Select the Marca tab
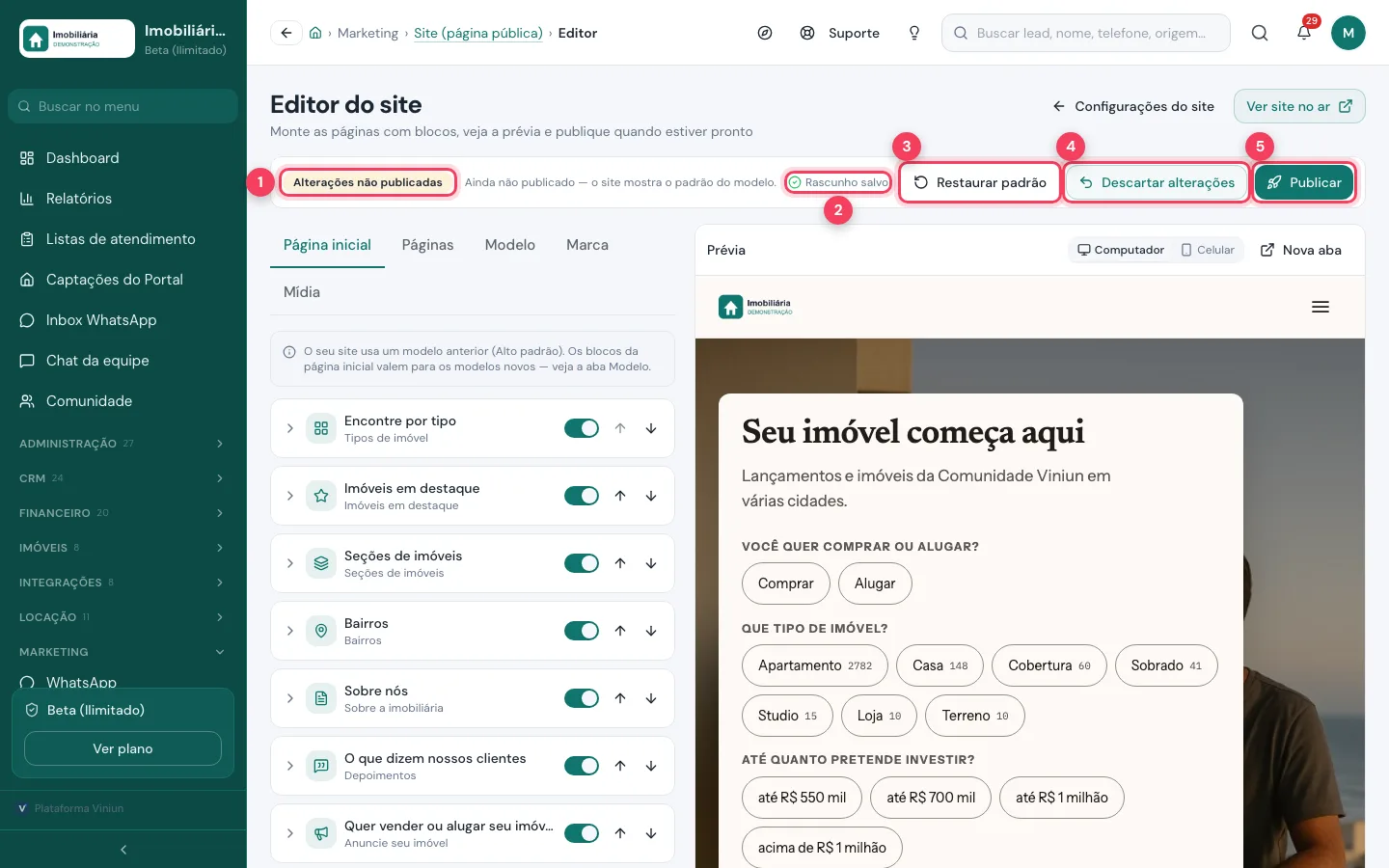Screen dimensions: 1389x868 tap(587, 245)
